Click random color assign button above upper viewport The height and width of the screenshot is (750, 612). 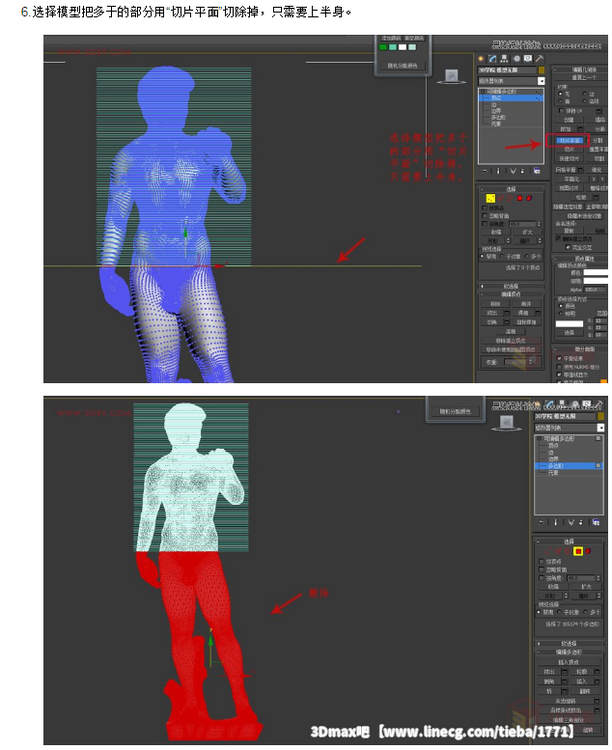click(x=405, y=65)
